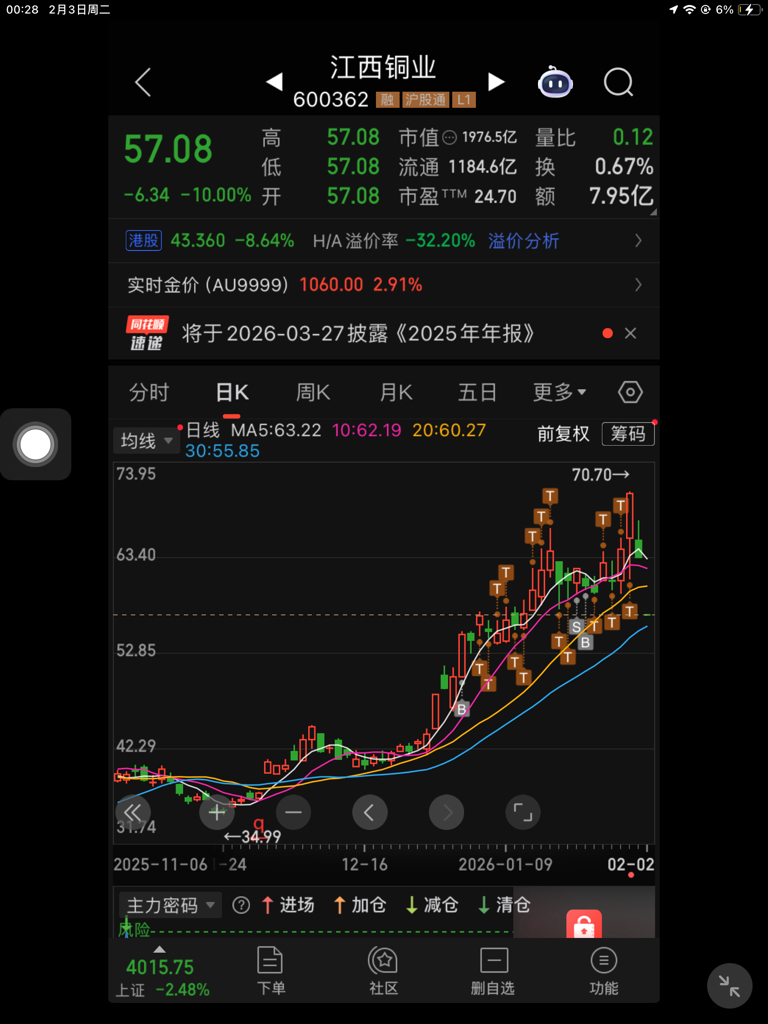Viewport: 768px width, 1024px height.
Task: Tap the red lock unlock icon
Action: click(584, 924)
